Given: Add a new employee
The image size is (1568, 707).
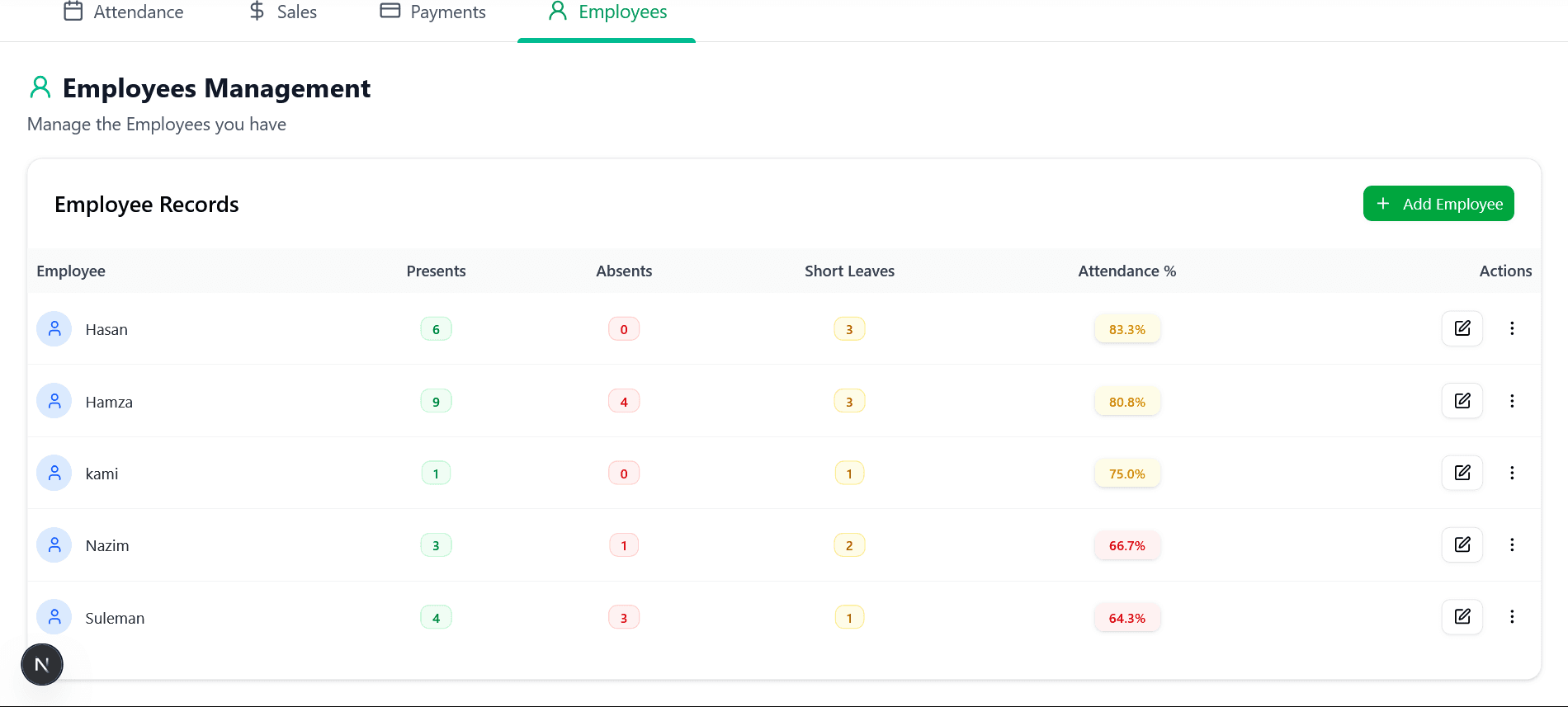Looking at the screenshot, I should [1438, 204].
